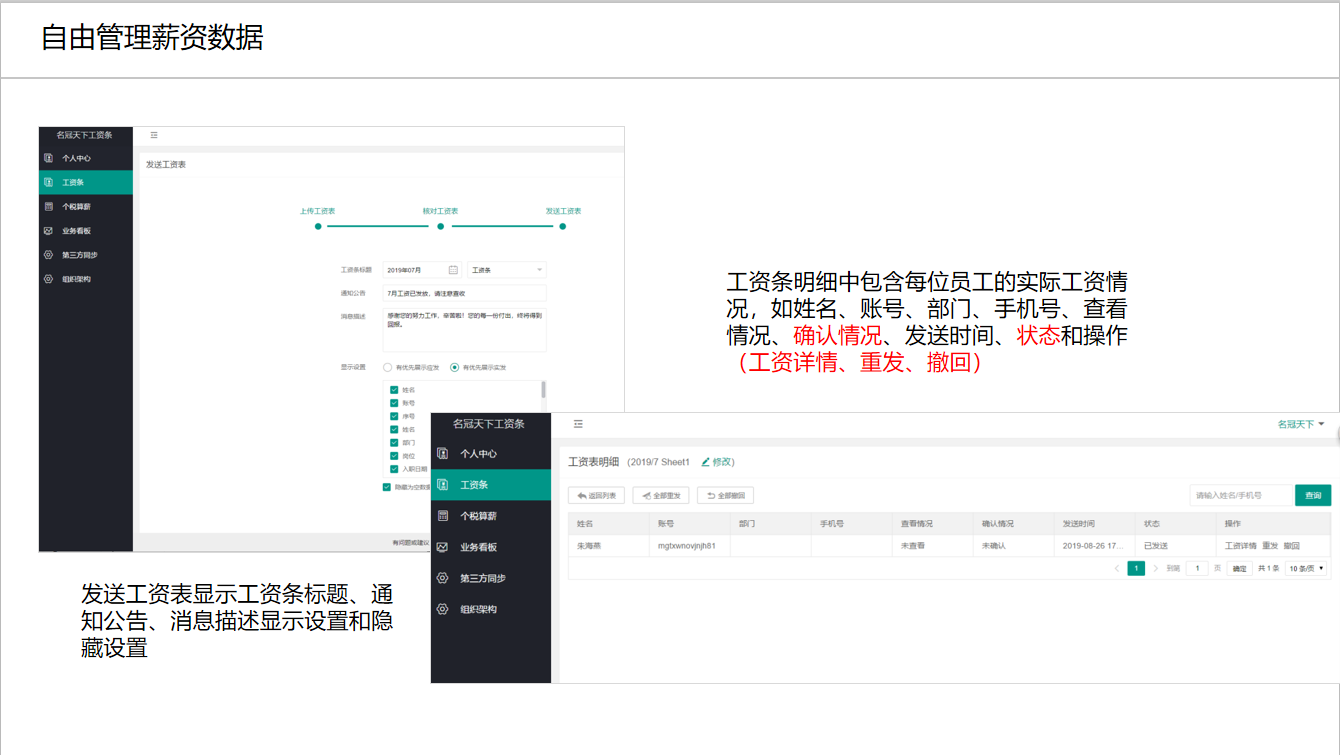Click the 查询 search button
Screen dimensions: 1340x755
tap(1313, 495)
